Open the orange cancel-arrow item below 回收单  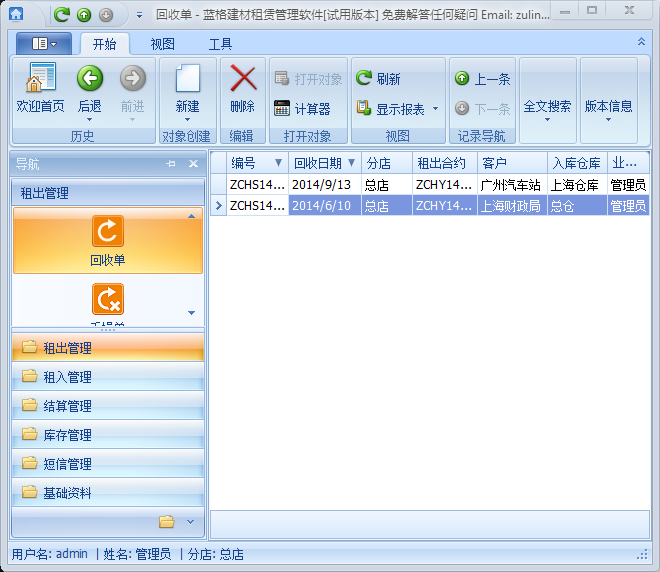coord(108,299)
